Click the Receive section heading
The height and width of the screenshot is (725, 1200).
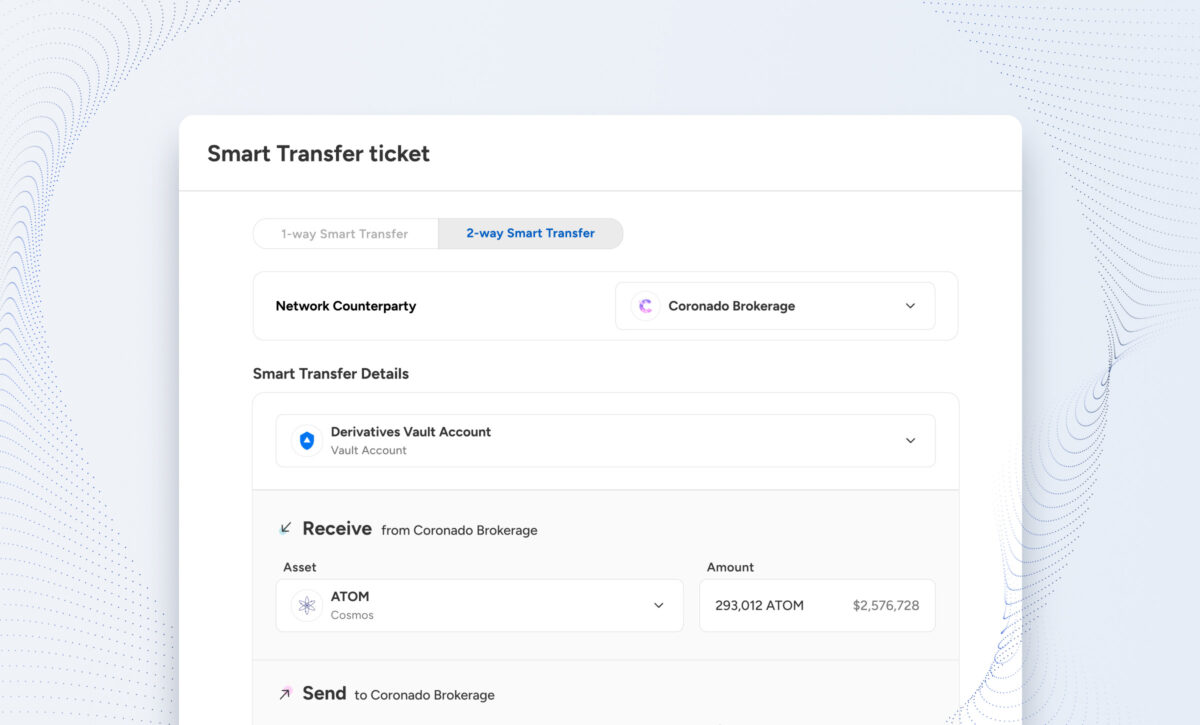coord(337,528)
